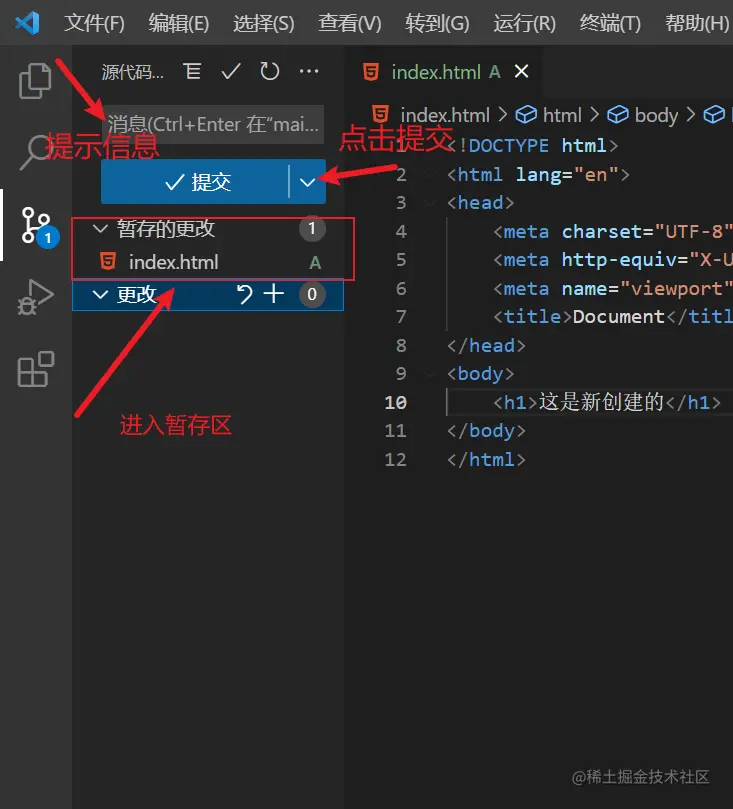This screenshot has width=733, height=809.
Task: Open the 选择(S) menu
Action: click(x=264, y=23)
